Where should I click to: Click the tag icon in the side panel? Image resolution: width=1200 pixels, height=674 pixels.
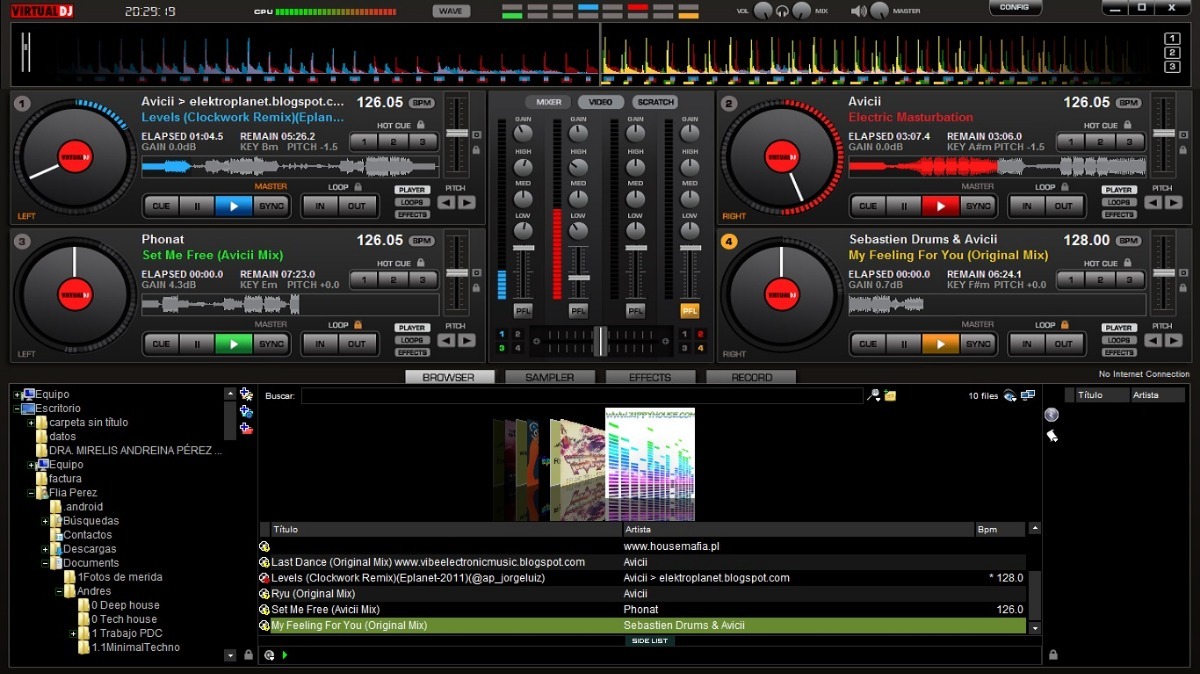tap(1051, 436)
